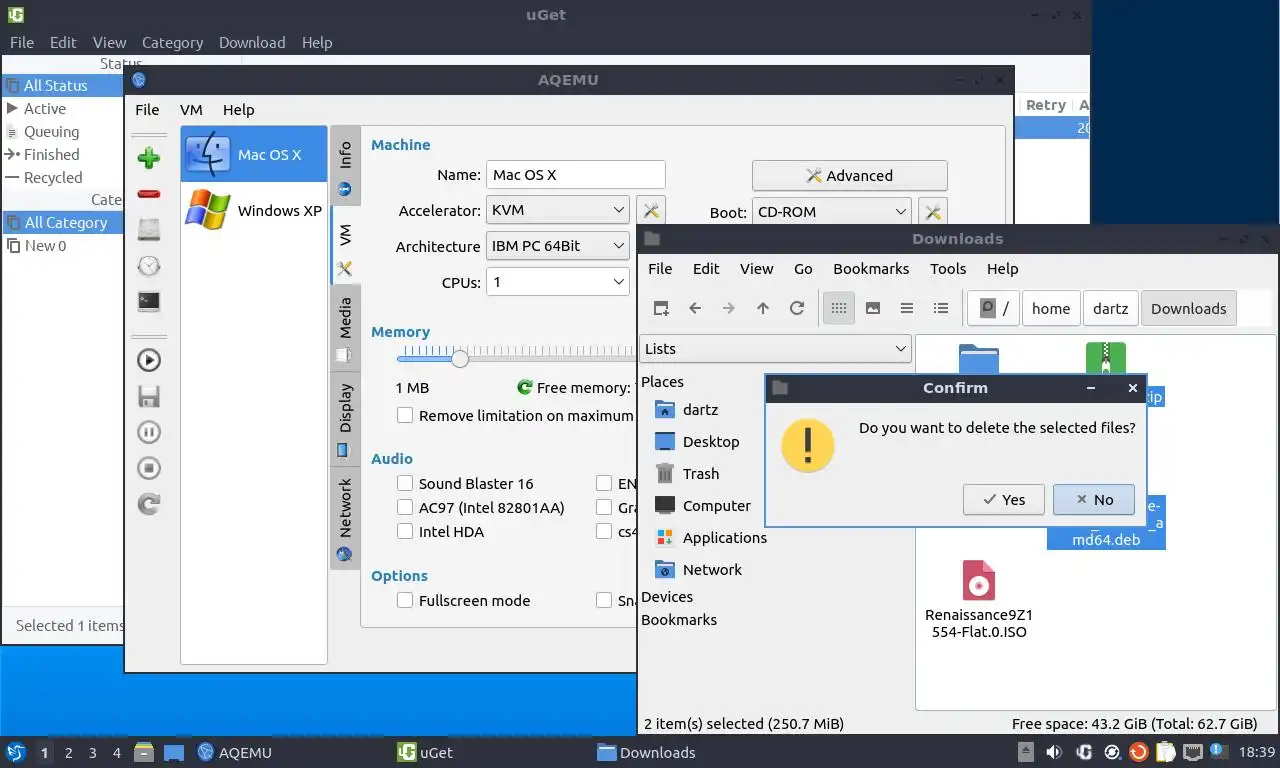The width and height of the screenshot is (1280, 768).
Task: Click the green refresh Free memory icon
Action: point(524,387)
